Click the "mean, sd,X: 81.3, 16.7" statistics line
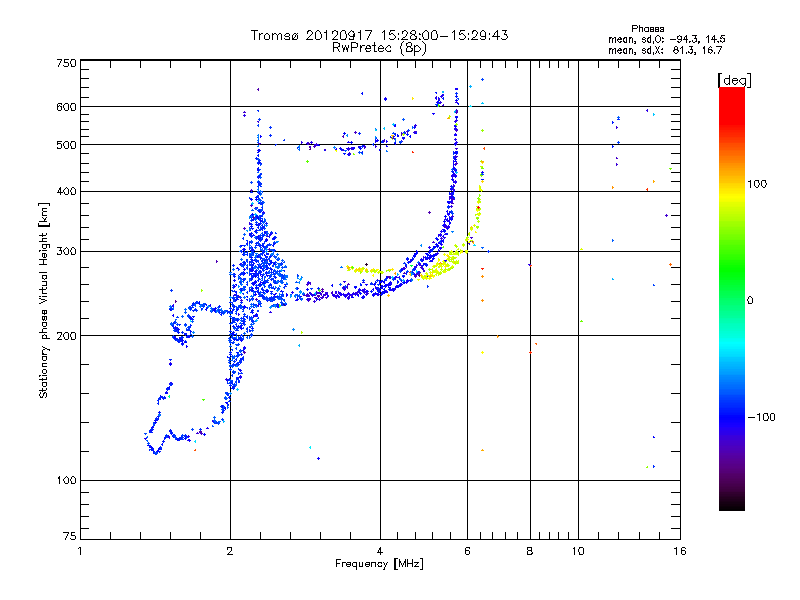 click(665, 50)
